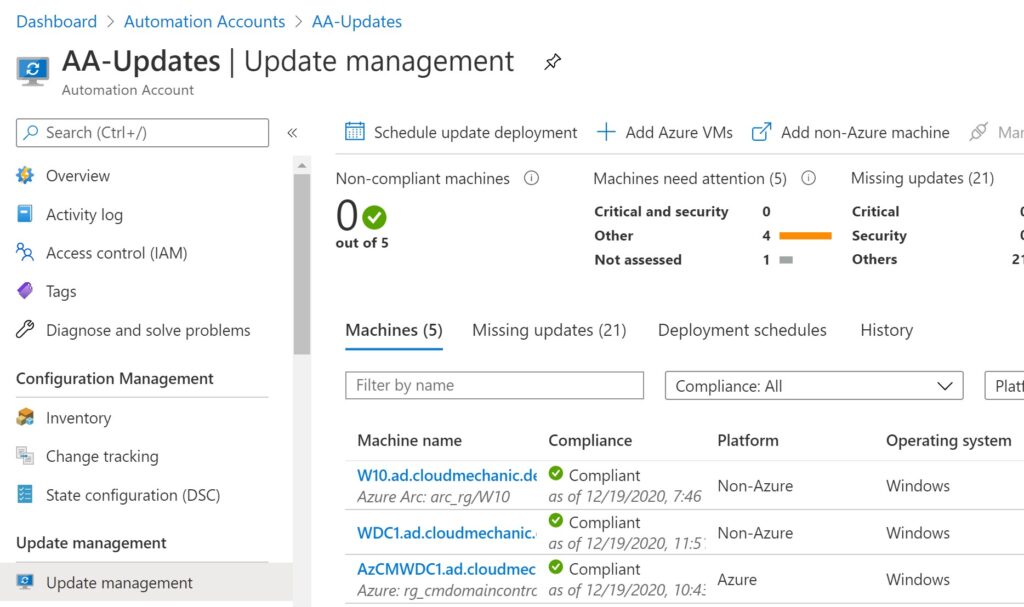
Task: Go to Automation Accounts breadcrumb
Action: coord(204,22)
